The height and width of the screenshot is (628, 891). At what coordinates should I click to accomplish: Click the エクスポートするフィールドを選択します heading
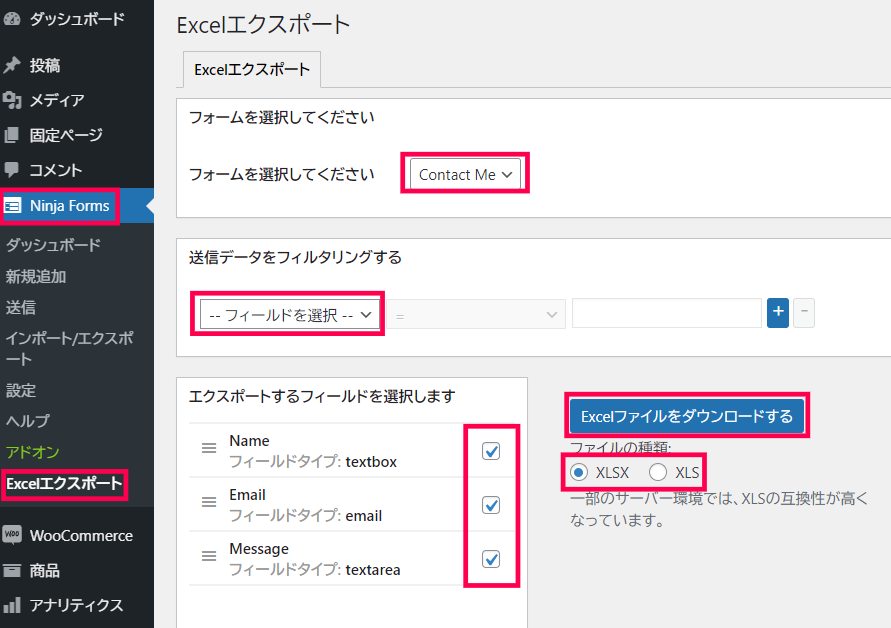(322, 396)
